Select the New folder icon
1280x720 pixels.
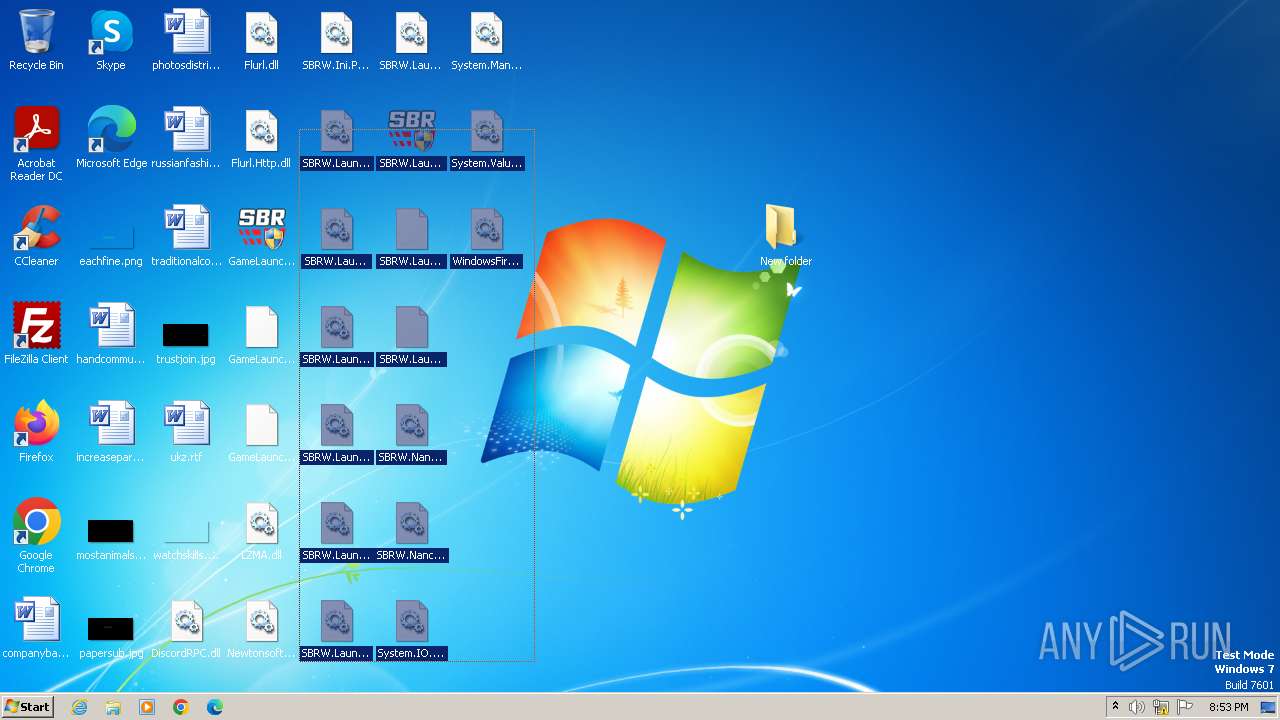[x=785, y=237]
